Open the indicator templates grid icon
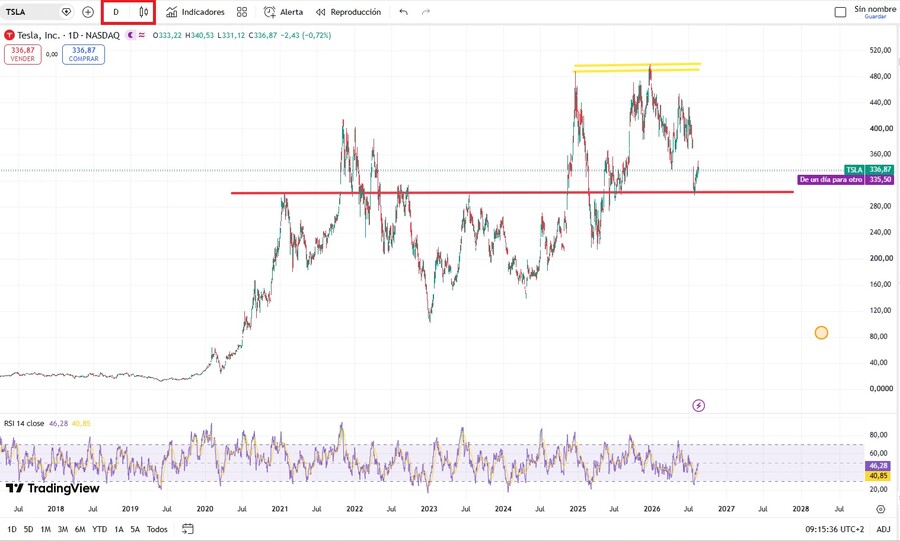The image size is (900, 541). click(242, 12)
